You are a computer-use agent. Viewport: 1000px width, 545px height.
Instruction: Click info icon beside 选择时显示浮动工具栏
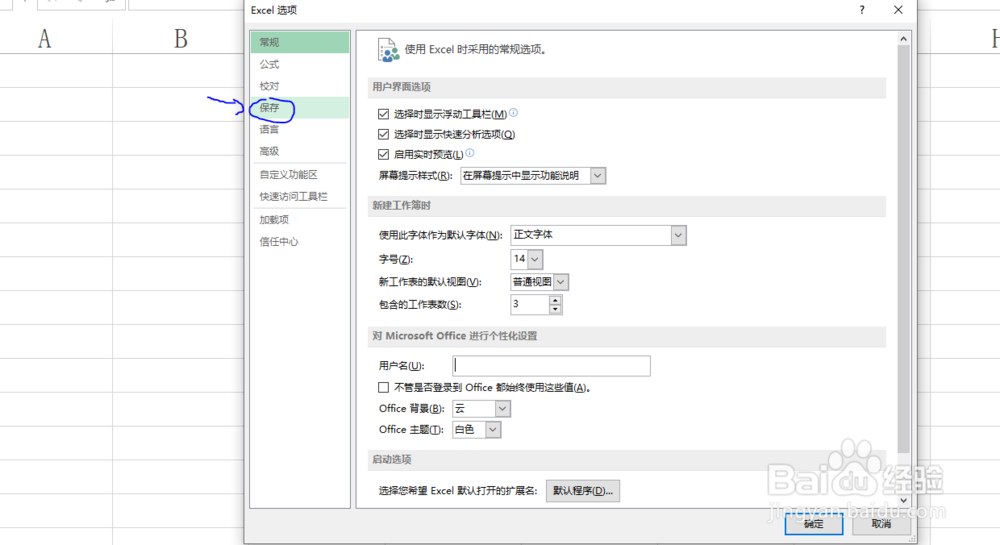tap(513, 113)
